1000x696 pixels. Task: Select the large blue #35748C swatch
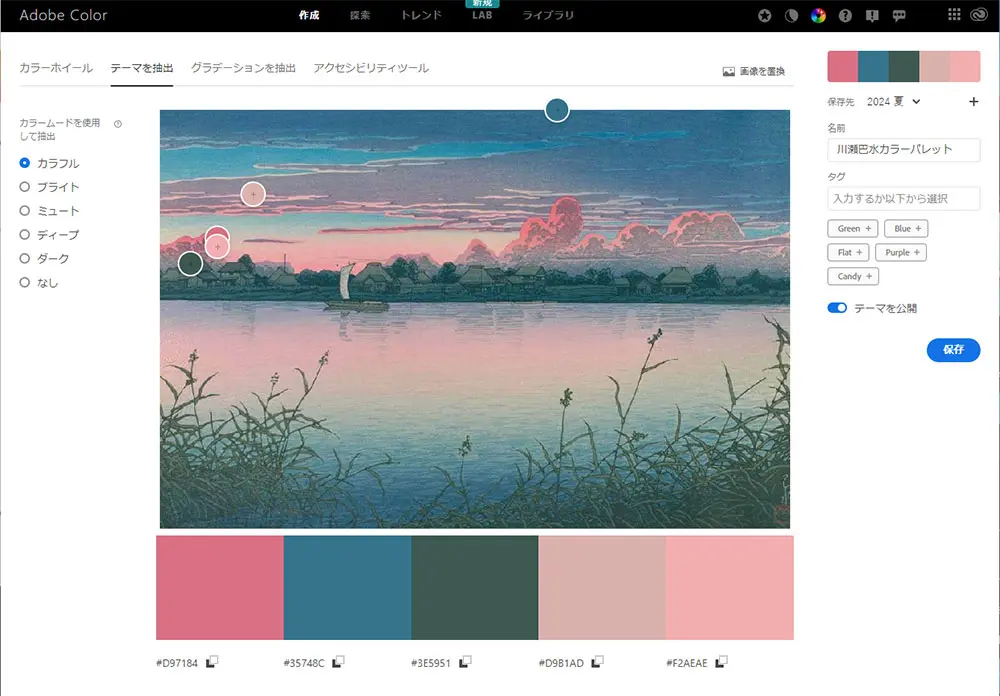pos(348,588)
